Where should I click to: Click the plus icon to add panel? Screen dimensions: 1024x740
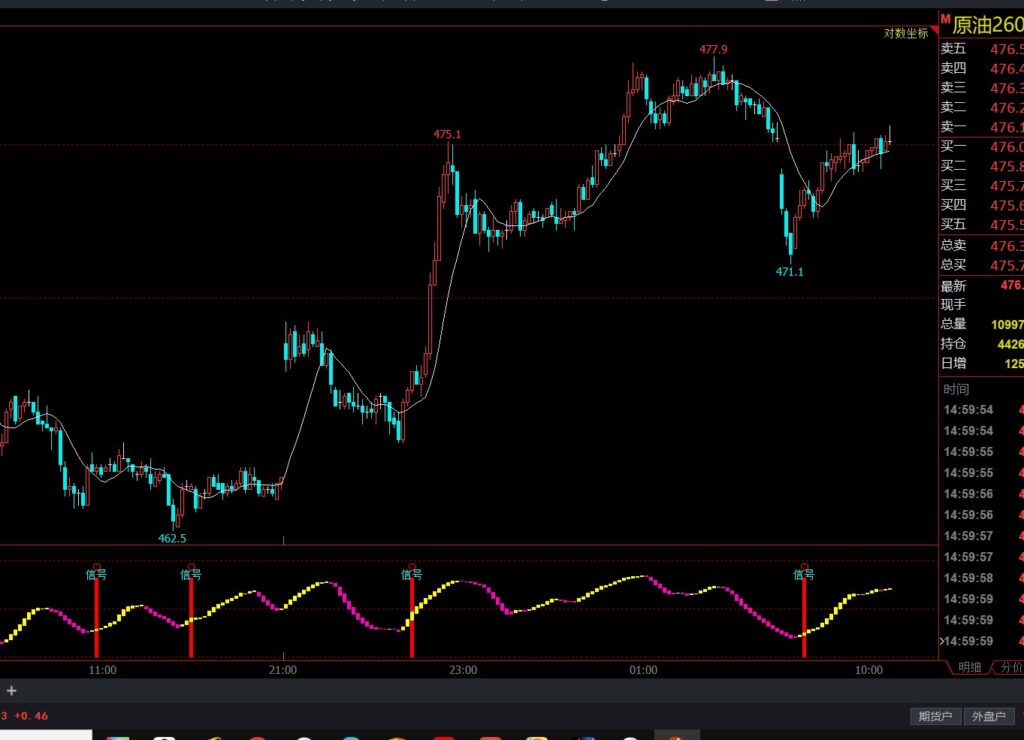12,690
